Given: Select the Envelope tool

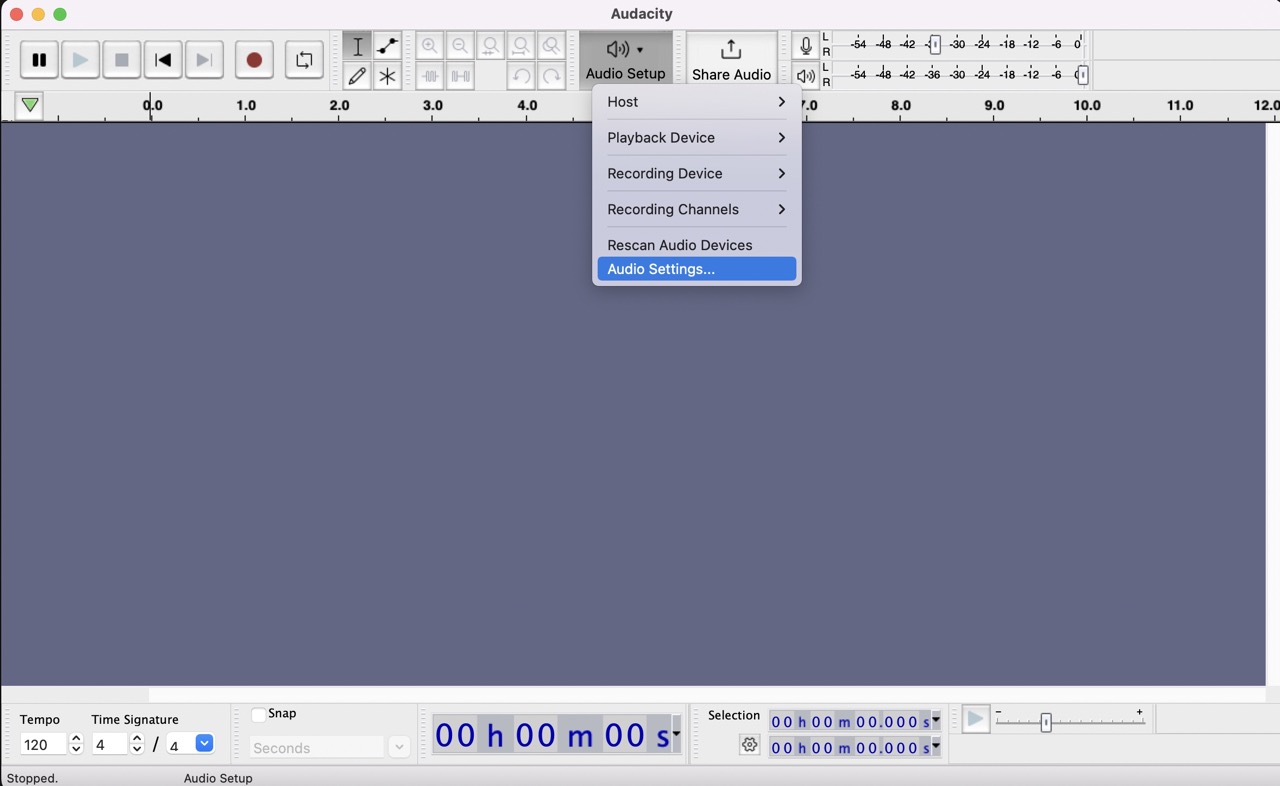Looking at the screenshot, I should click(387, 46).
